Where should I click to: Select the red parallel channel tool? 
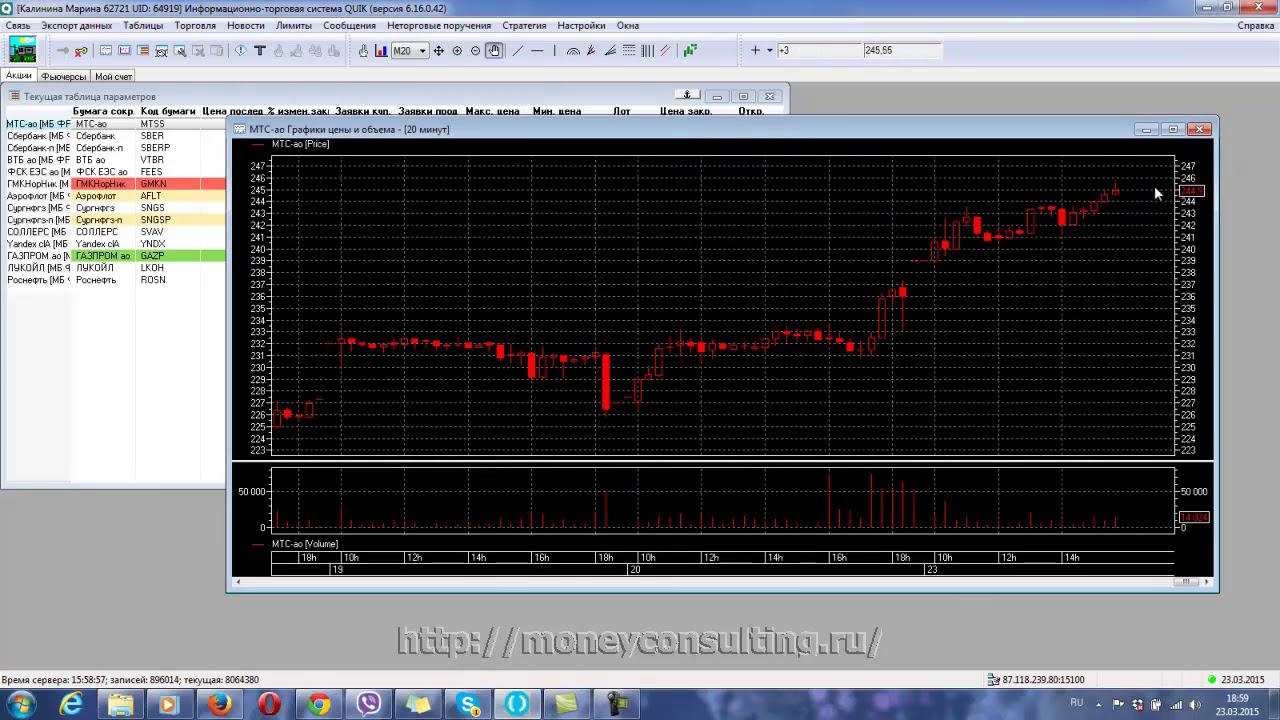pos(665,51)
